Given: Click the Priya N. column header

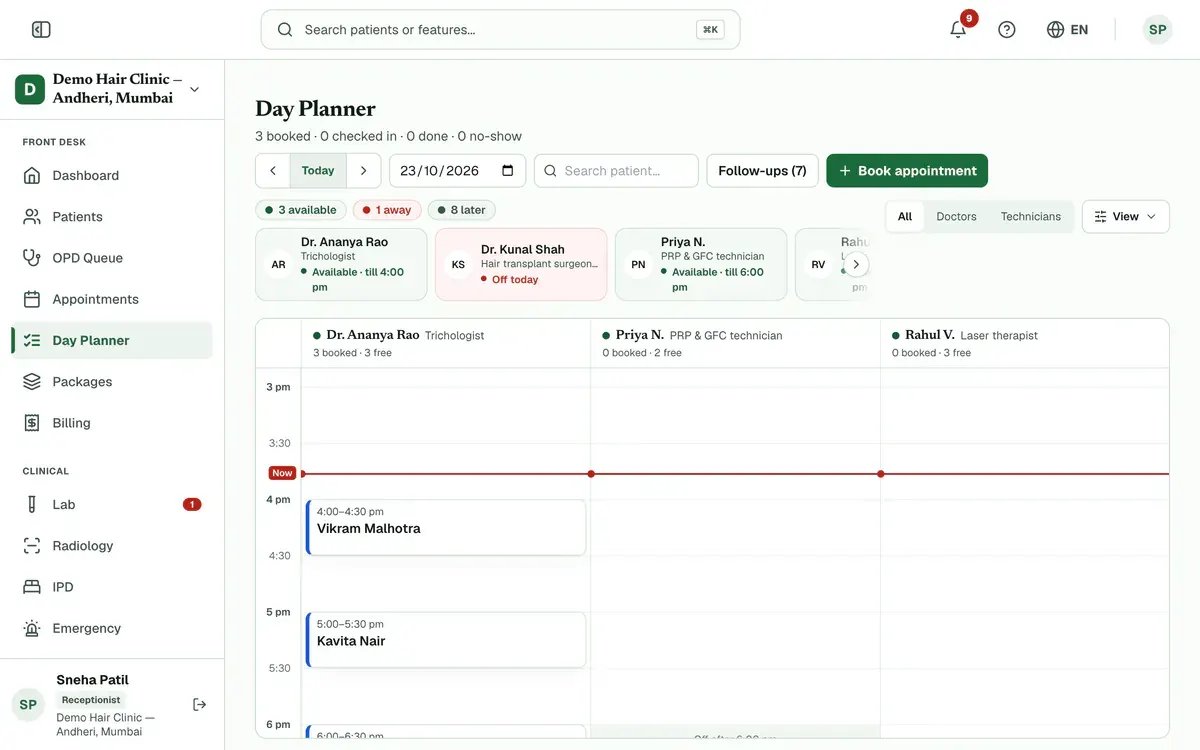Looking at the screenshot, I should coord(735,343).
